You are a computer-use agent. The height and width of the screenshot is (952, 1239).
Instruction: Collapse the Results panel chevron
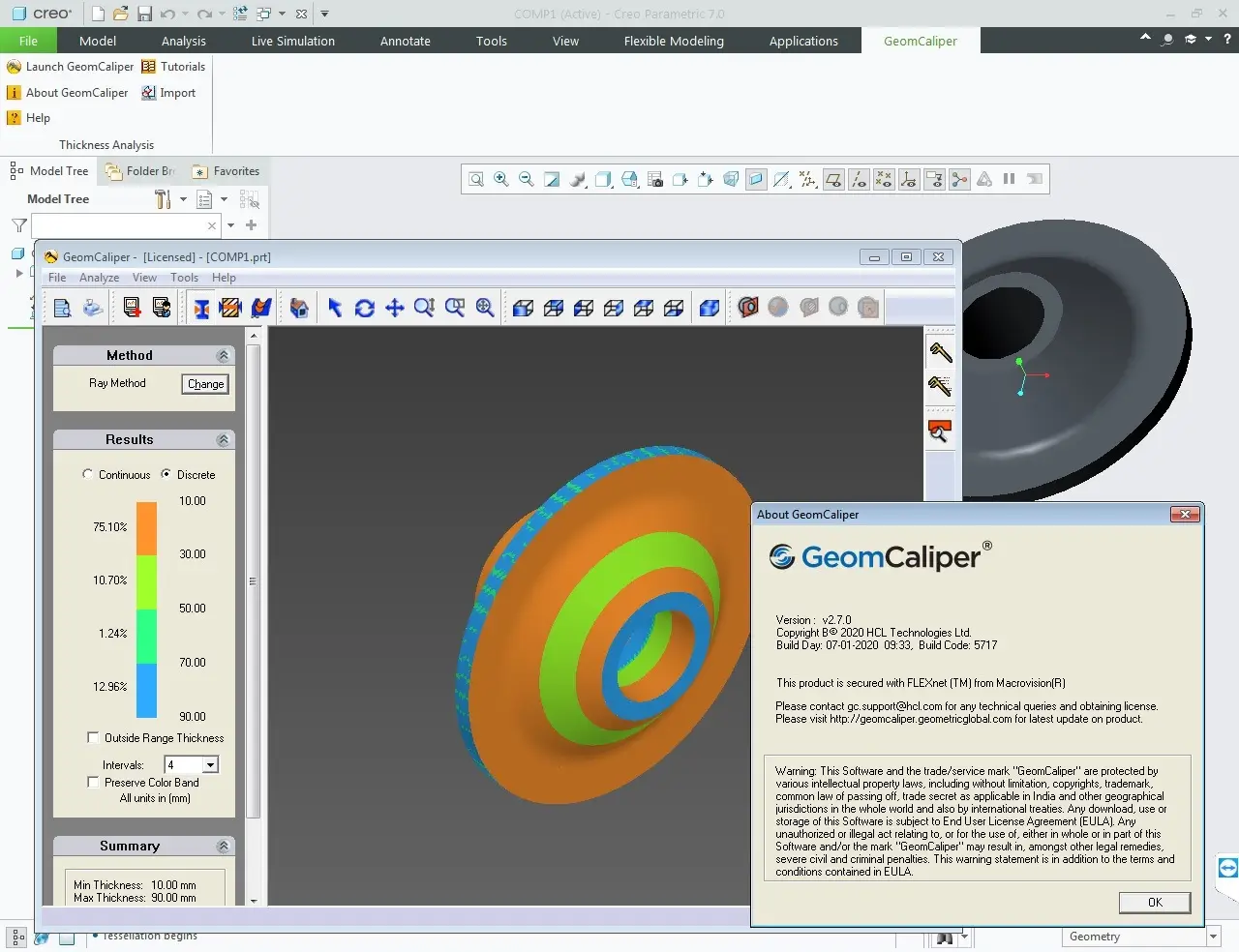(x=223, y=440)
